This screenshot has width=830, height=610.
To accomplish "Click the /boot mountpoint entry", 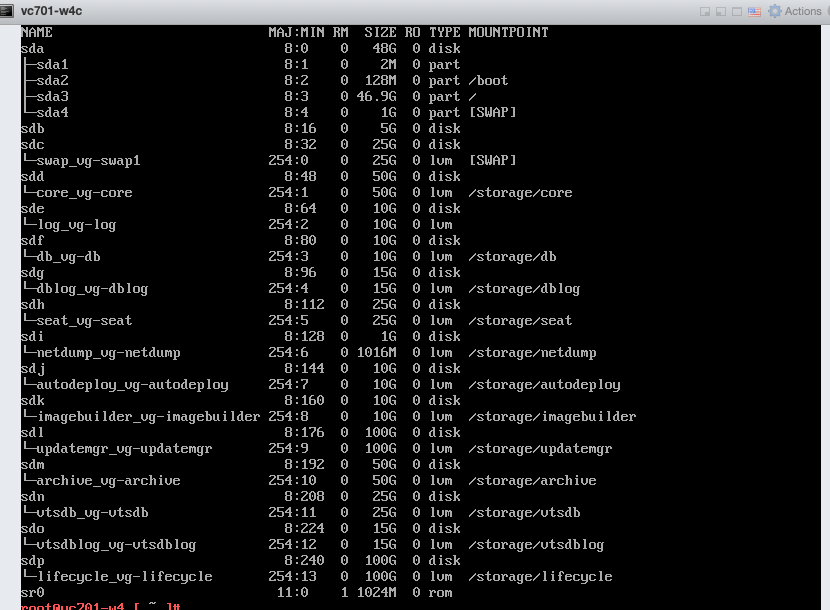I will tap(488, 80).
